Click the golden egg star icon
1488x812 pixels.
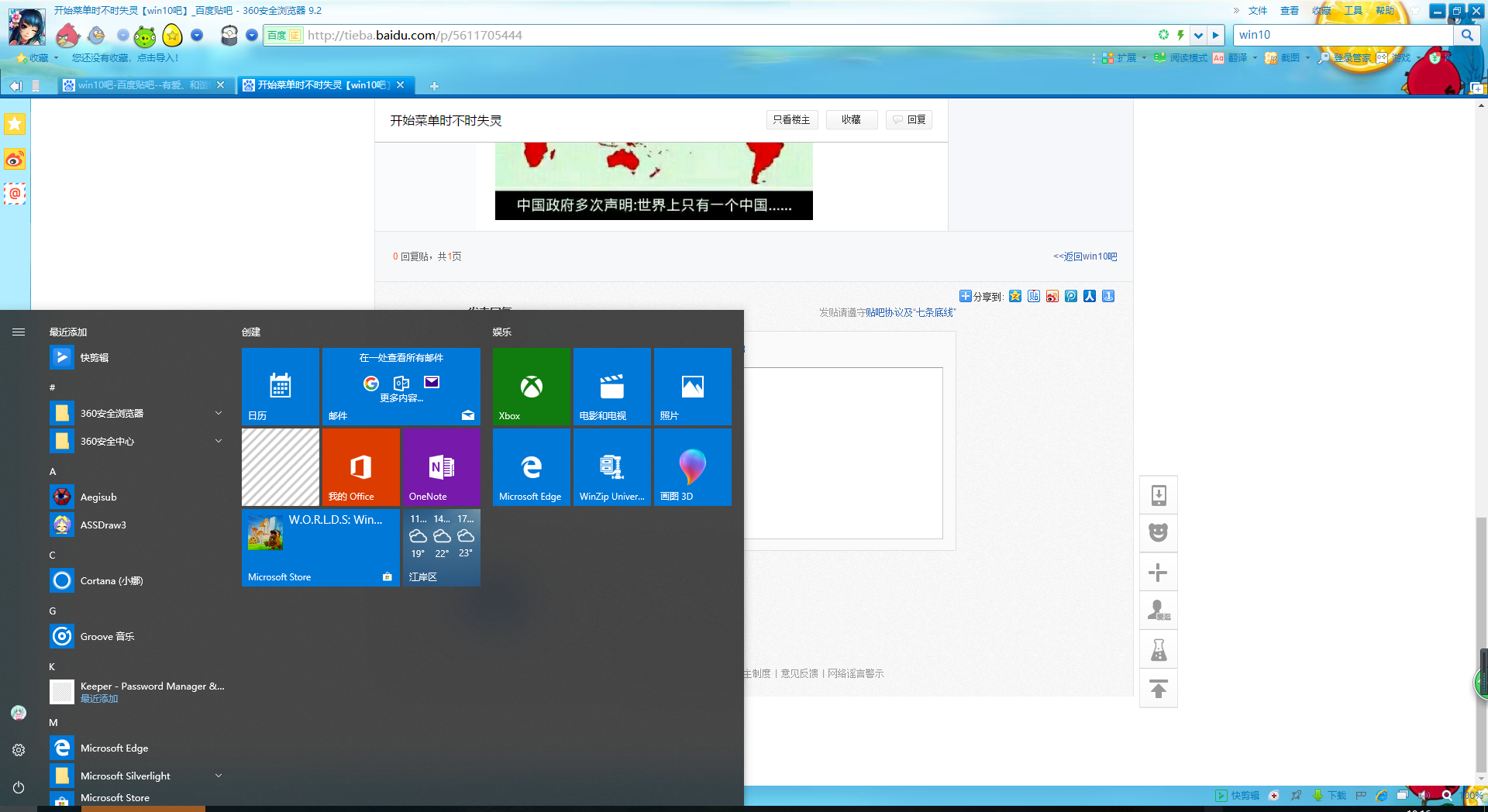pos(172,35)
